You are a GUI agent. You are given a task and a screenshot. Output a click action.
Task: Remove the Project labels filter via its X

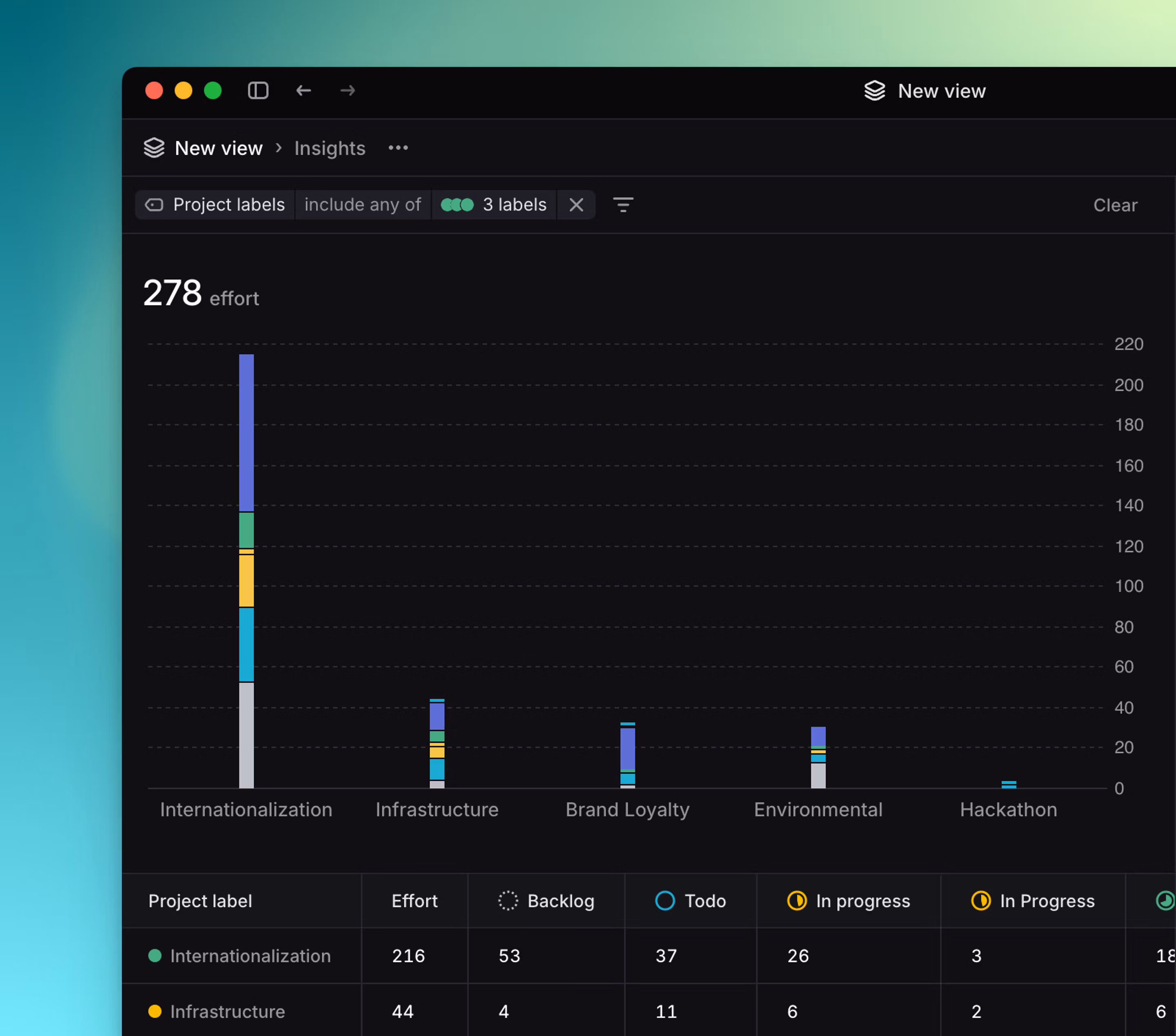coord(577,205)
